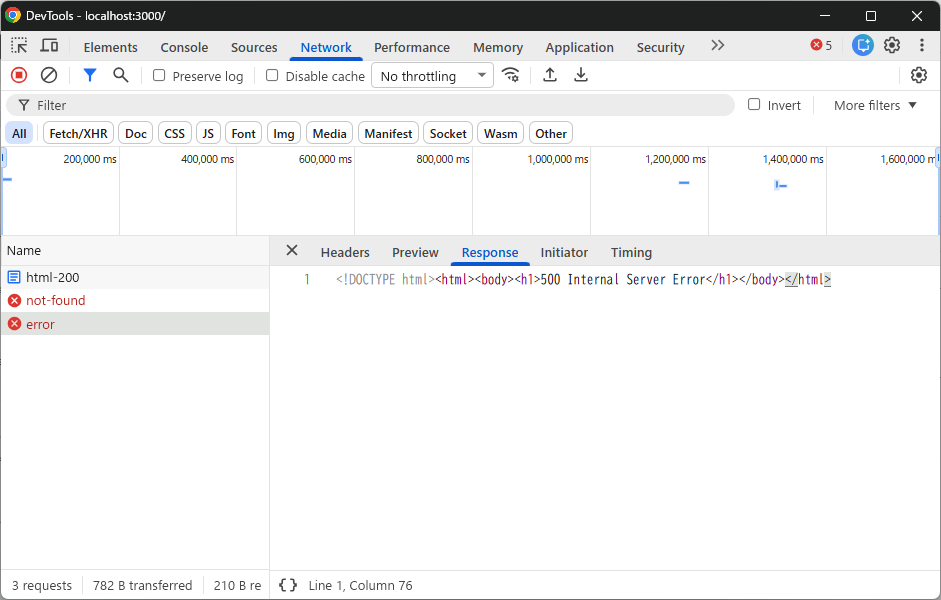Export HAR file with download icon
Screen dimensions: 941x600
coord(580,76)
